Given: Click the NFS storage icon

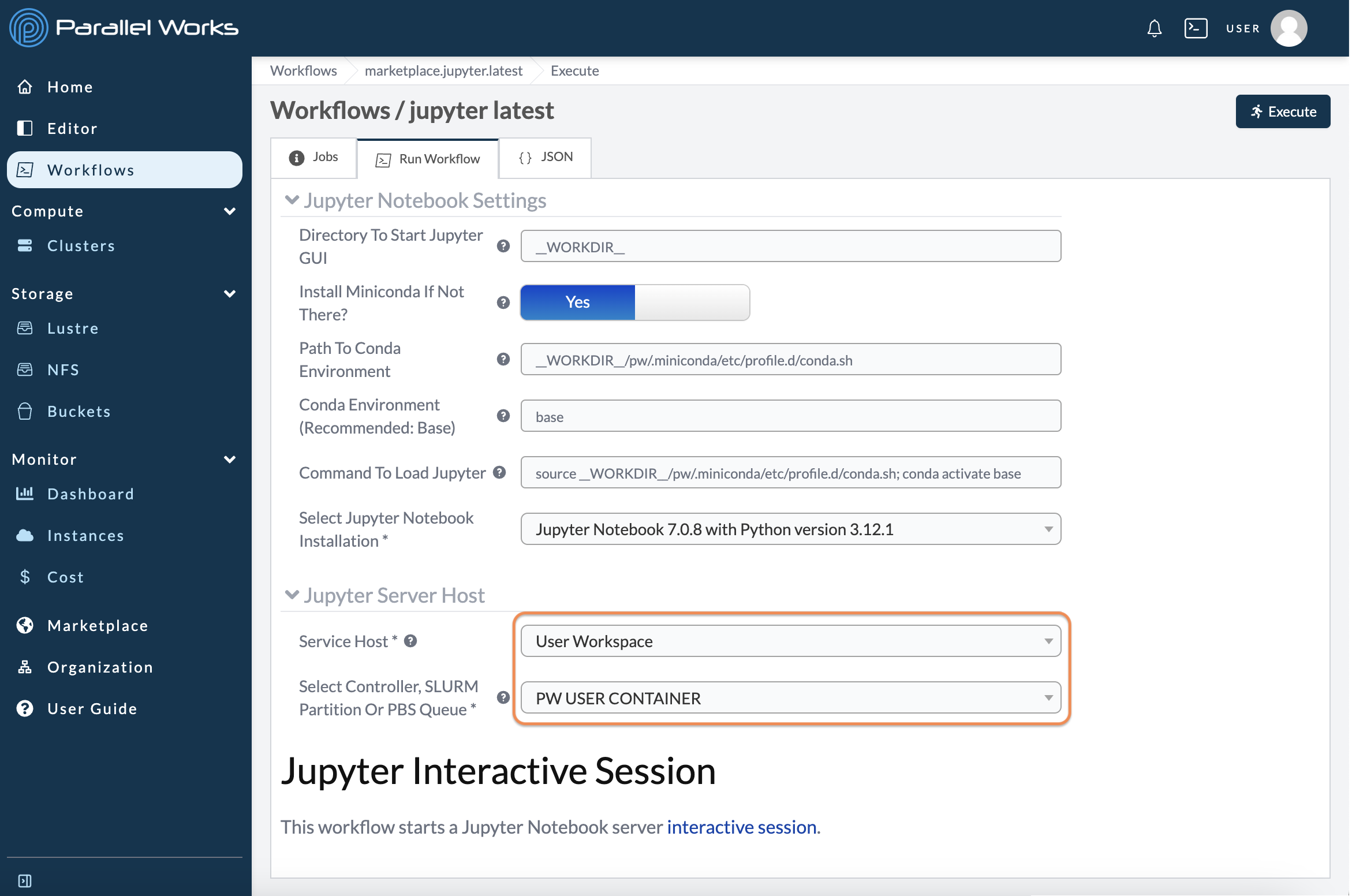Looking at the screenshot, I should 25,369.
